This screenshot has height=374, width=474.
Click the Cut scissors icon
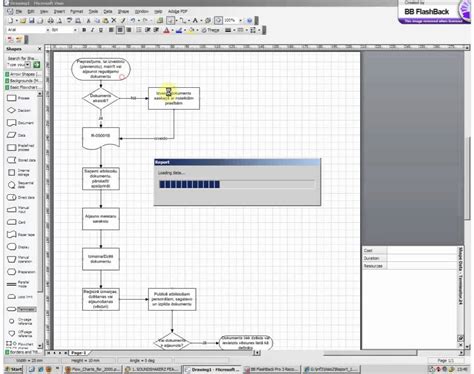click(88, 21)
